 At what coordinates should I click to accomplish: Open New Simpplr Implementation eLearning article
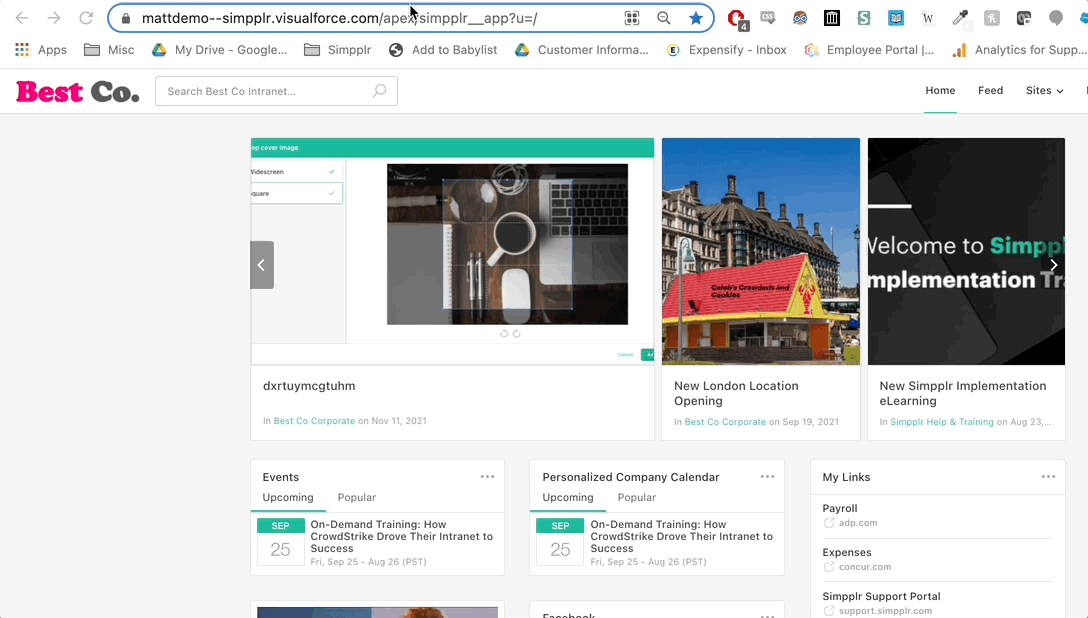click(x=962, y=393)
